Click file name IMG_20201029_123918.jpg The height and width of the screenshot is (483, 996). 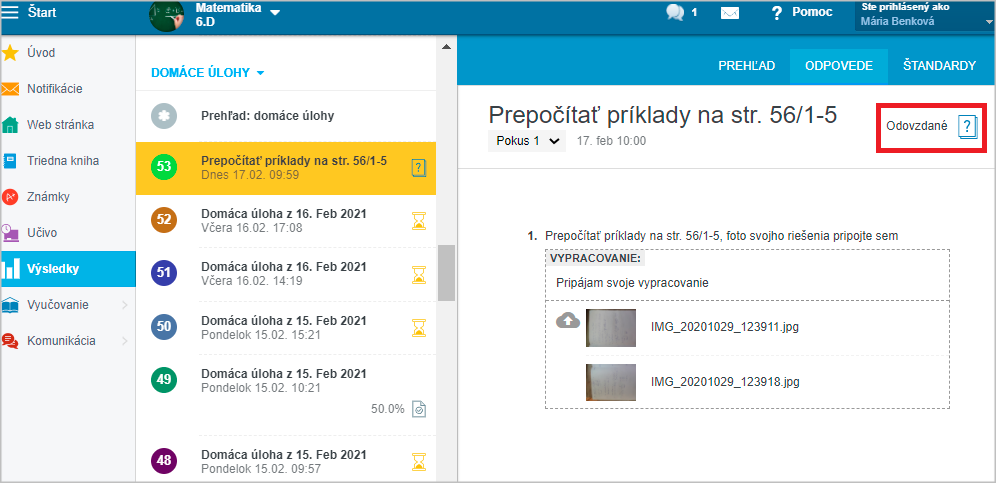725,382
